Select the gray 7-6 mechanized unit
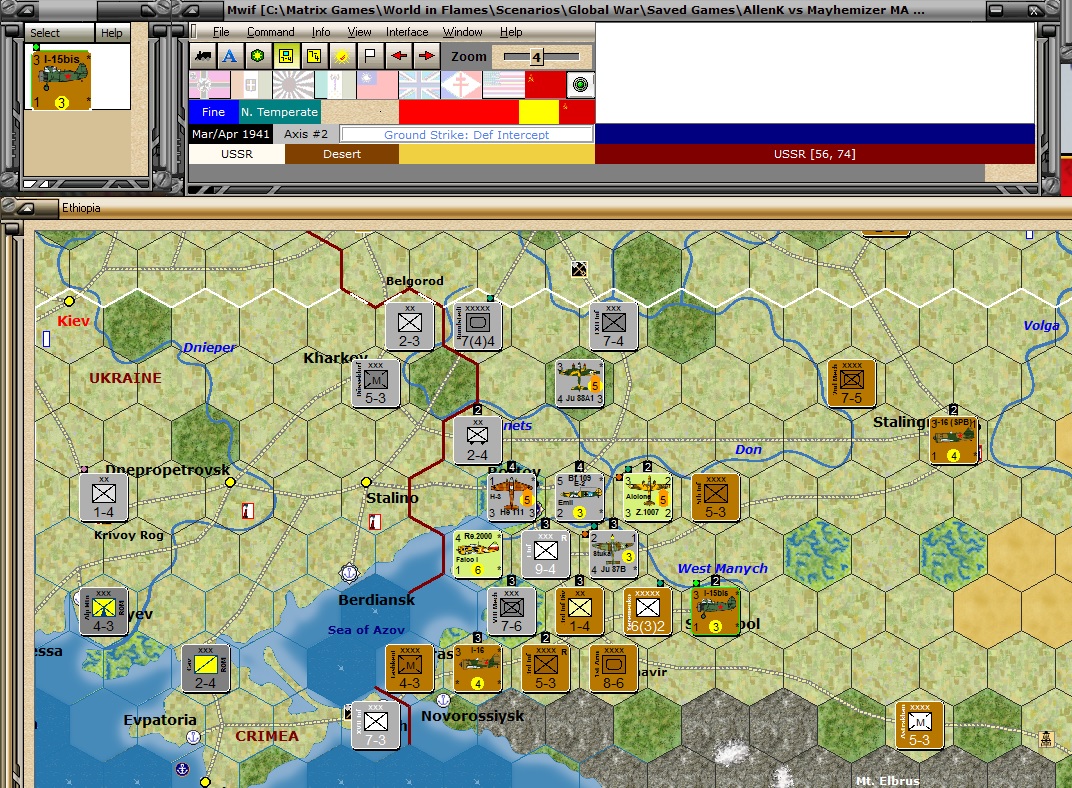Screen dimensions: 1072x788 click(511, 610)
